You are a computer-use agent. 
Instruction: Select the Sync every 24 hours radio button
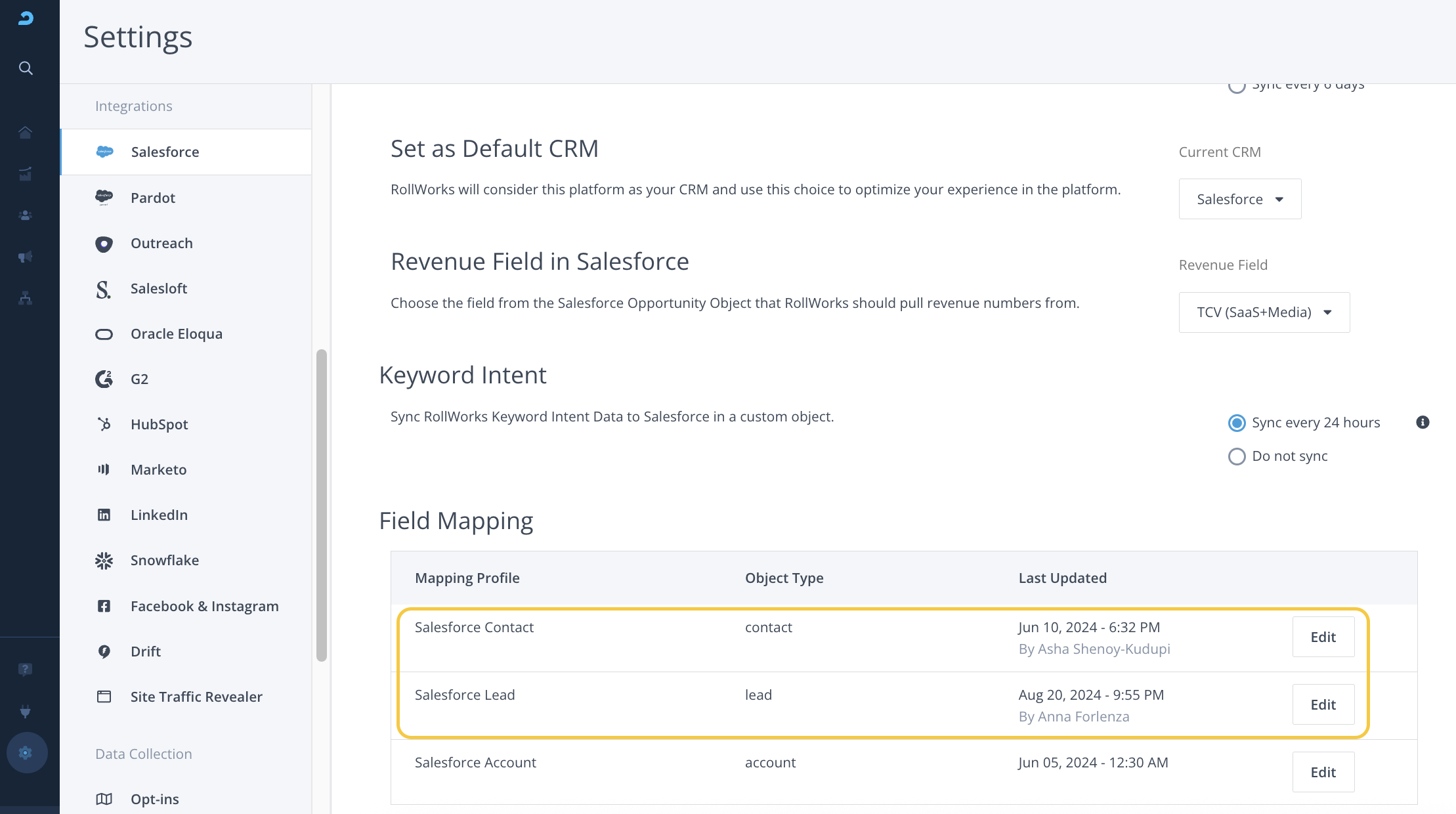tap(1237, 423)
